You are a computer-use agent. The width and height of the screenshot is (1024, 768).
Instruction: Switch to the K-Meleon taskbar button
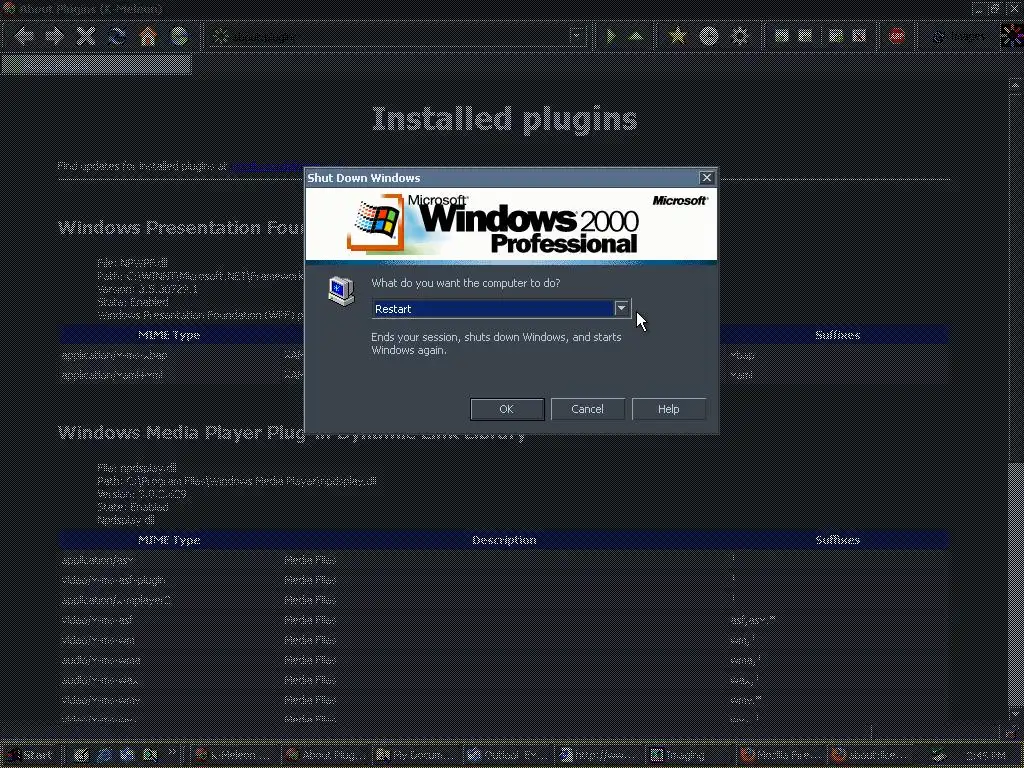coord(234,756)
